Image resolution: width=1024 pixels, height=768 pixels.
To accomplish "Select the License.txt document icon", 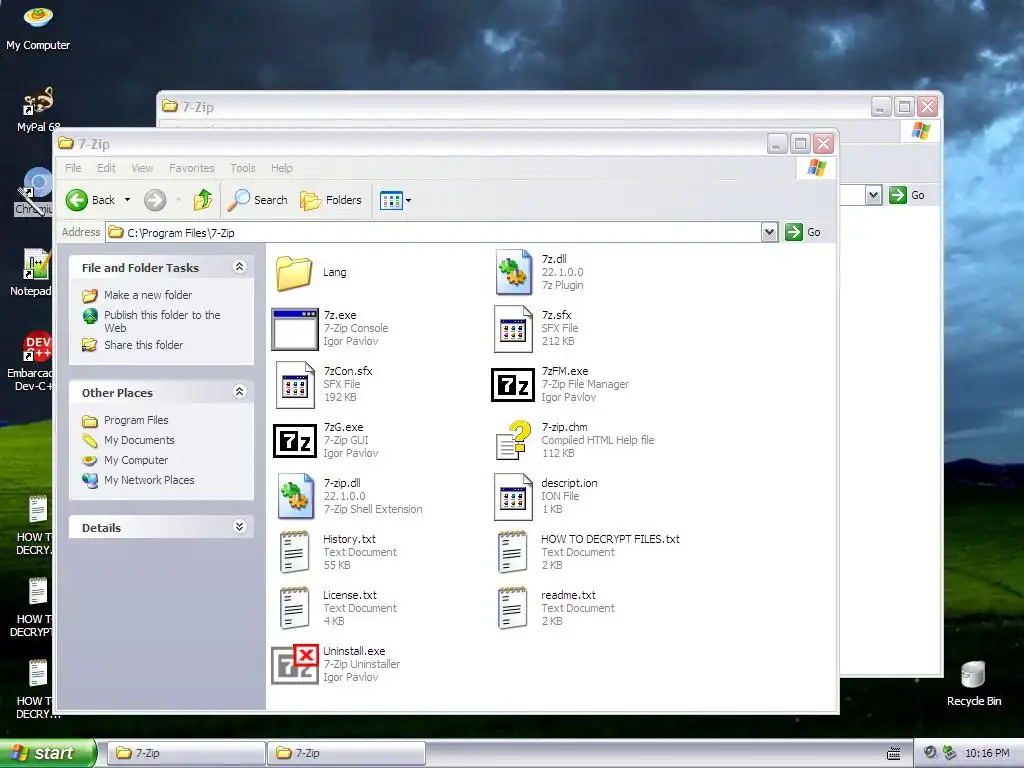I will [295, 609].
